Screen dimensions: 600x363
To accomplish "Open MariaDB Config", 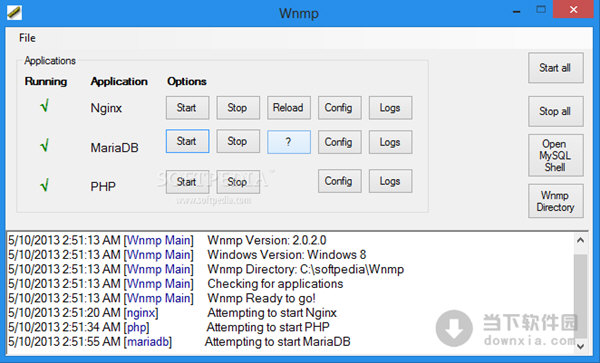I will click(x=339, y=142).
